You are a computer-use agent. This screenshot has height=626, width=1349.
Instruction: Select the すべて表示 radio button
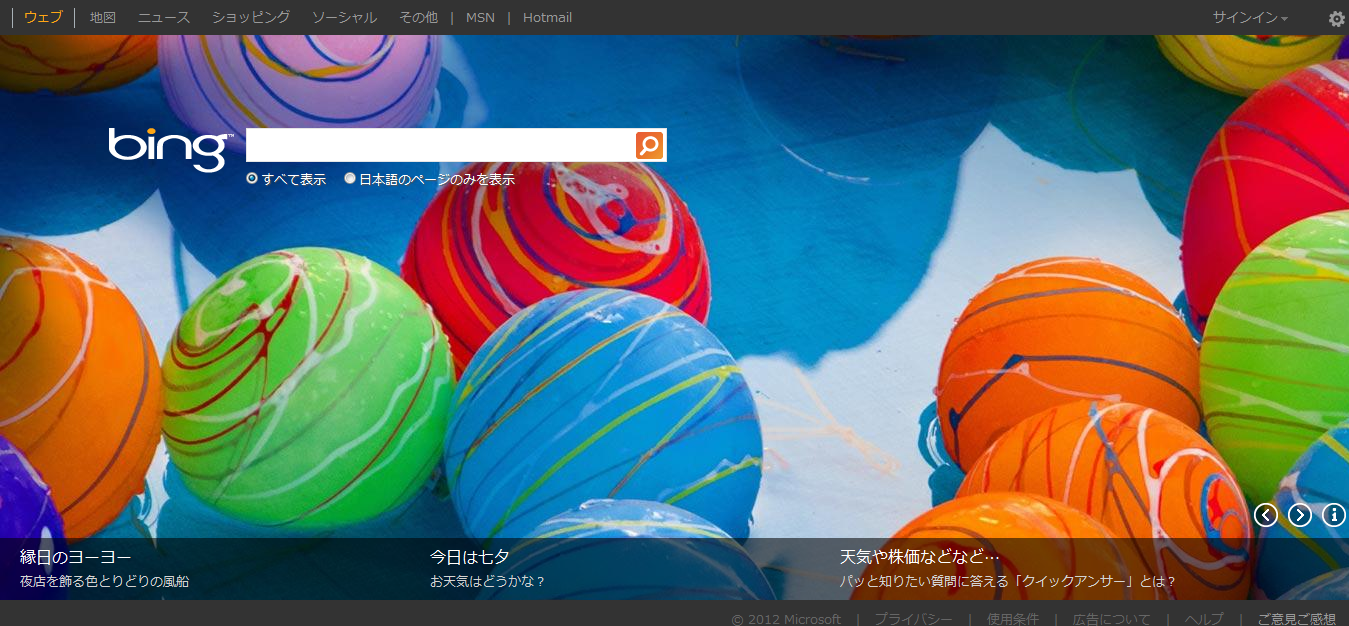pos(252,179)
